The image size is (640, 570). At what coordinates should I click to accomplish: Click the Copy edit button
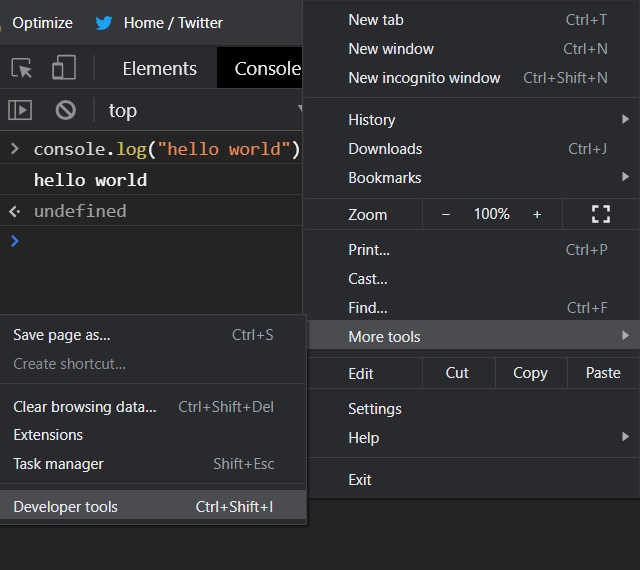click(x=530, y=373)
